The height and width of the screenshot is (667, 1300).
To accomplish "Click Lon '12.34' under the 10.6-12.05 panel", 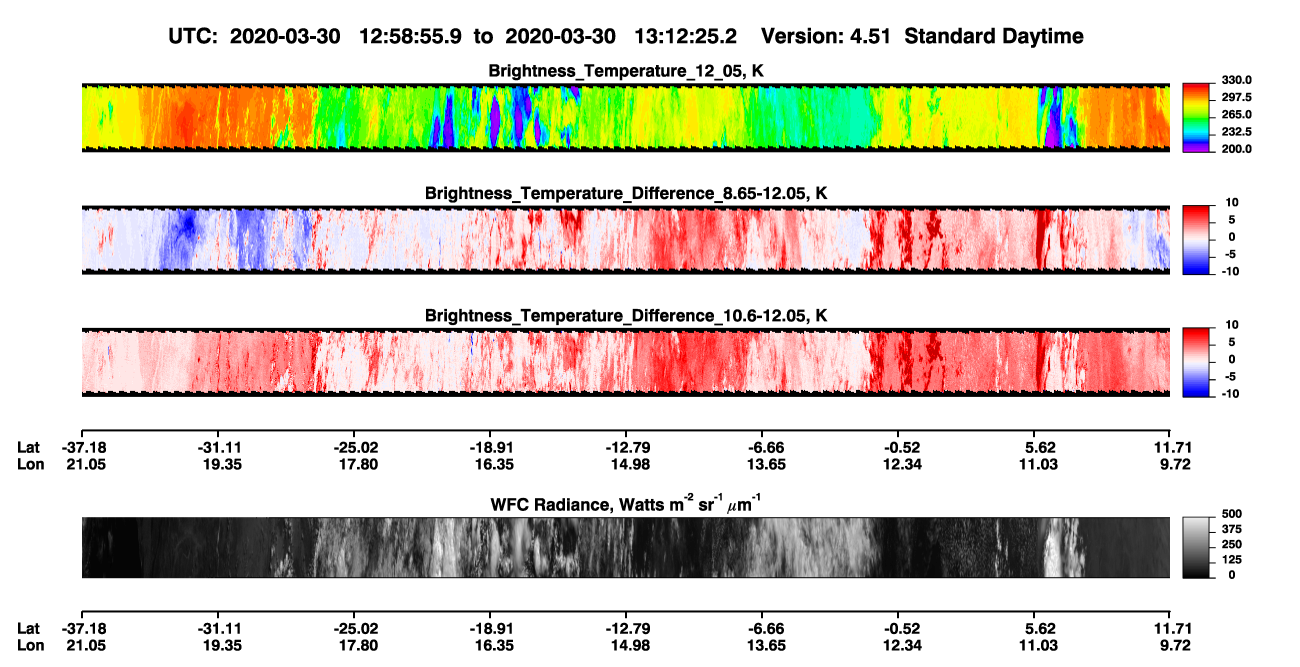I will pos(900,464).
